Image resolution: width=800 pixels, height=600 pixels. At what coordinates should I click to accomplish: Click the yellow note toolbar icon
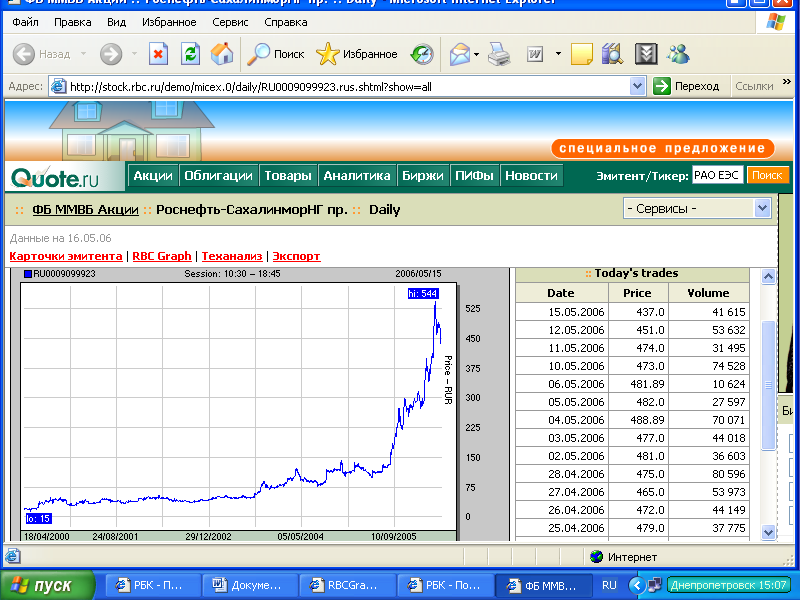coord(582,54)
